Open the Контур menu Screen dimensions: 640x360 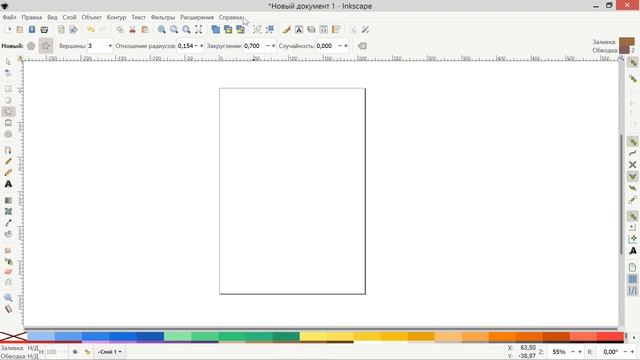pyautogui.click(x=116, y=17)
